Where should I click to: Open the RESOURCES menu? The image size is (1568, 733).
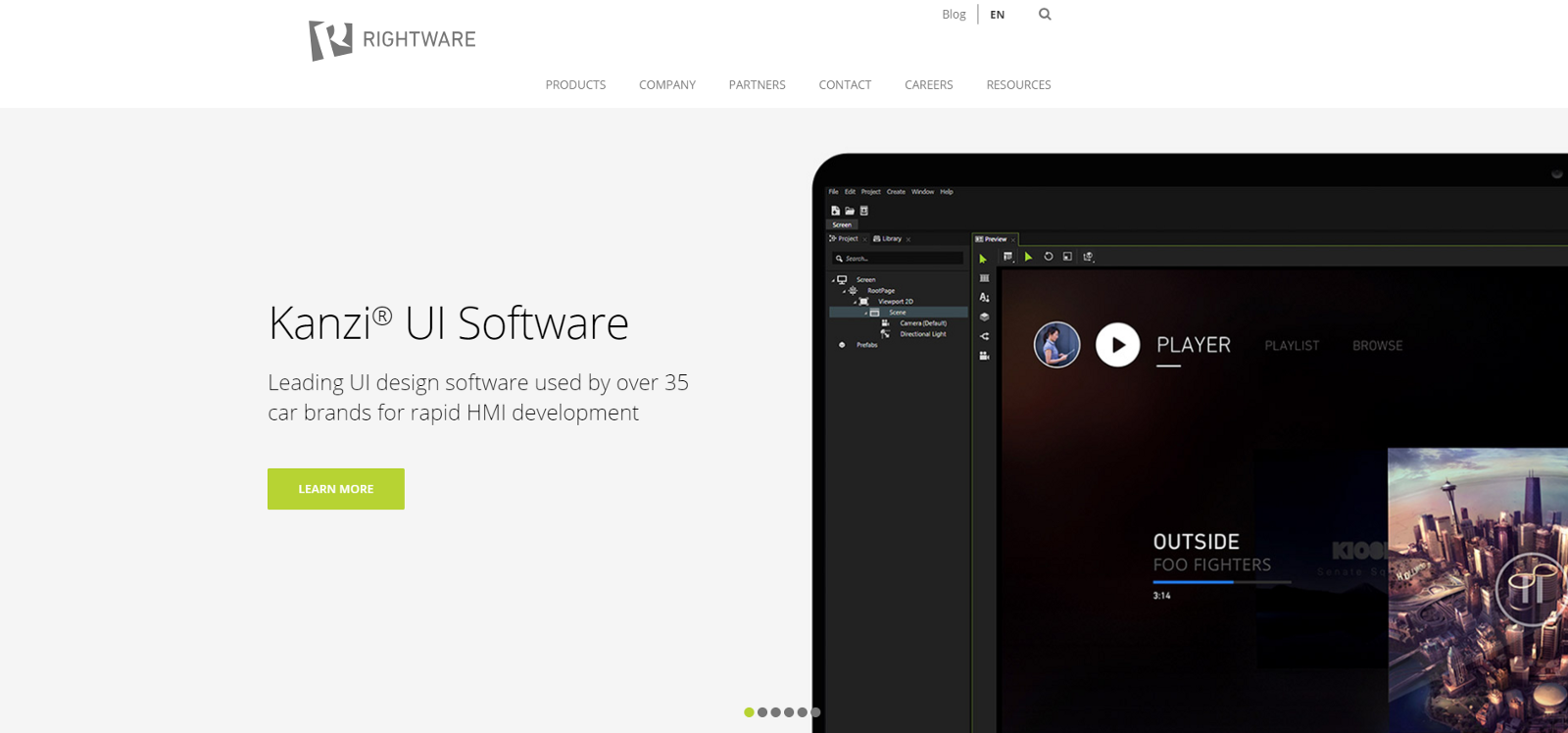[1018, 85]
